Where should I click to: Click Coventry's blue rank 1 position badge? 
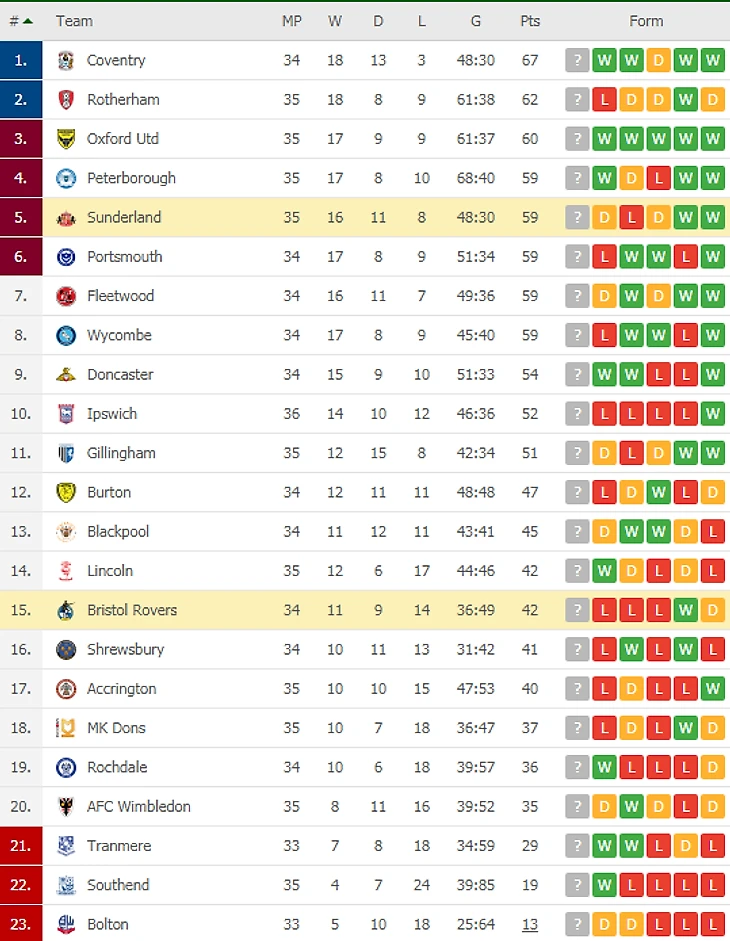(21, 60)
